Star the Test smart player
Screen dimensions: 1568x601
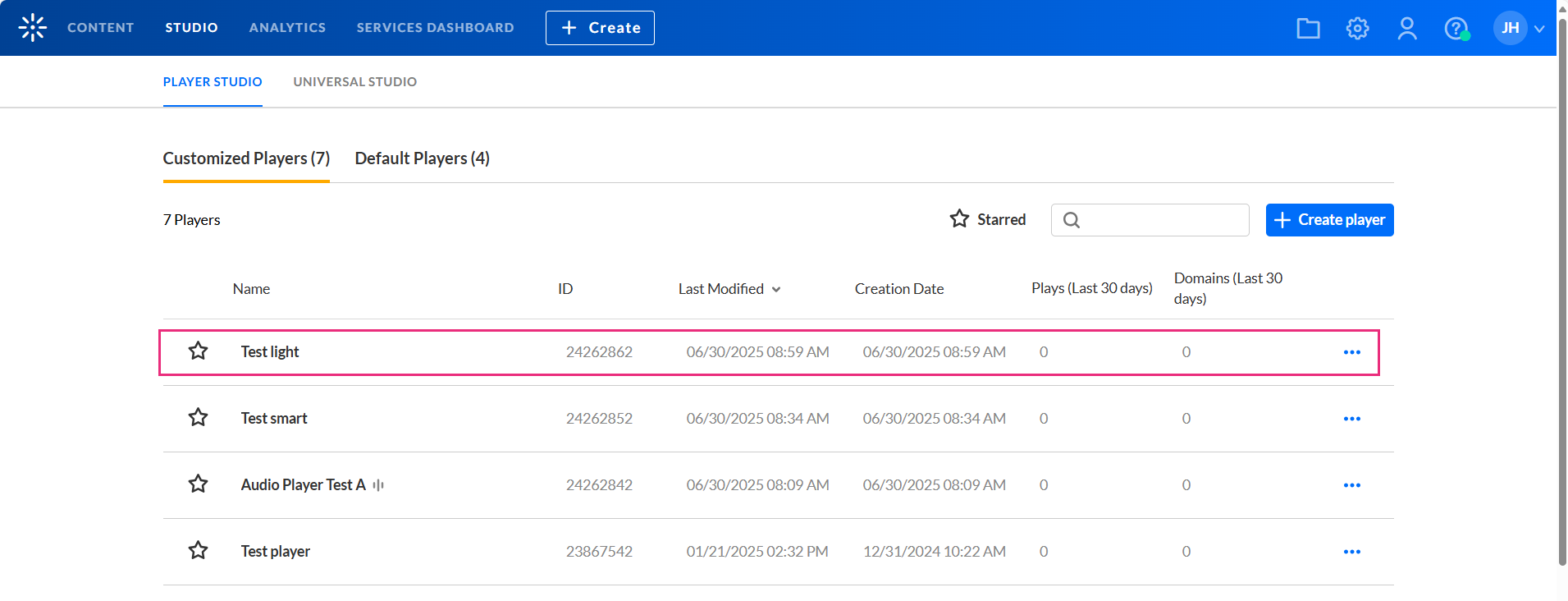198,418
